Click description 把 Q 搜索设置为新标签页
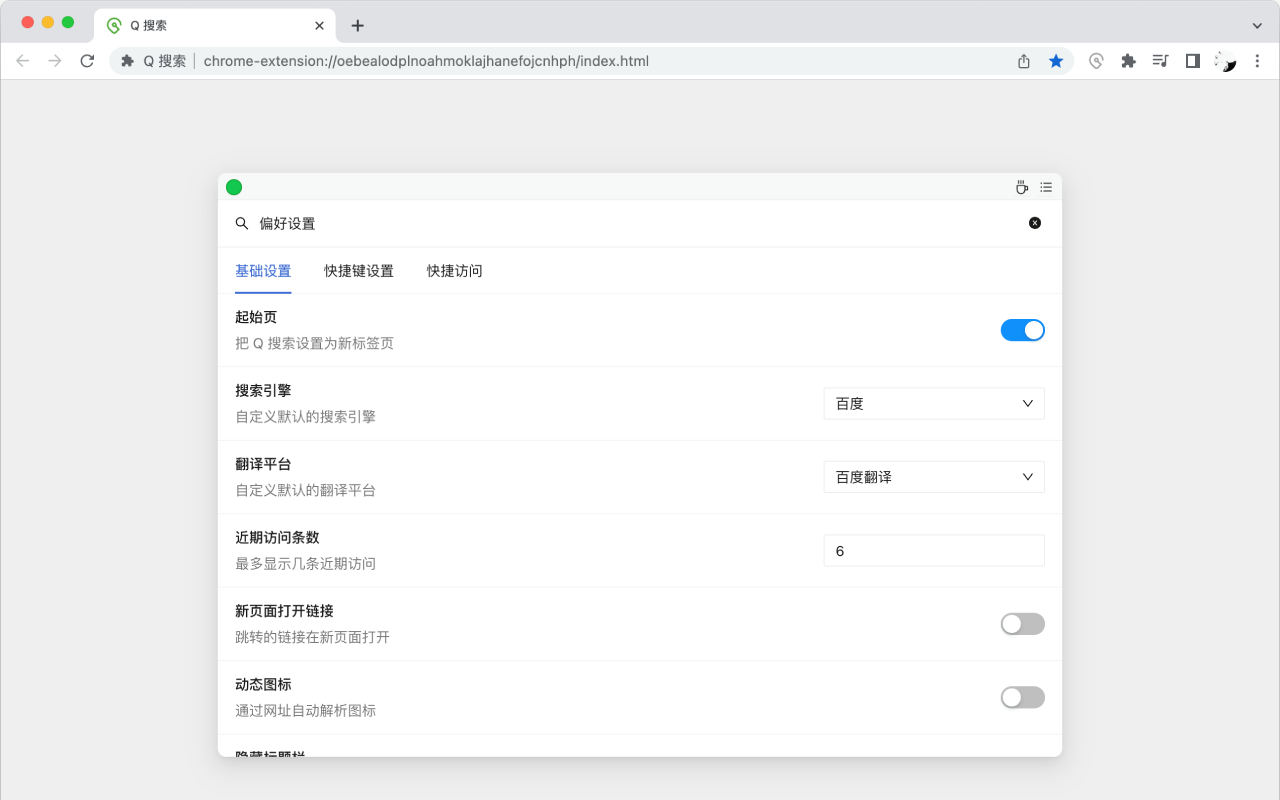Screen dimensions: 1280x800 click(314, 343)
